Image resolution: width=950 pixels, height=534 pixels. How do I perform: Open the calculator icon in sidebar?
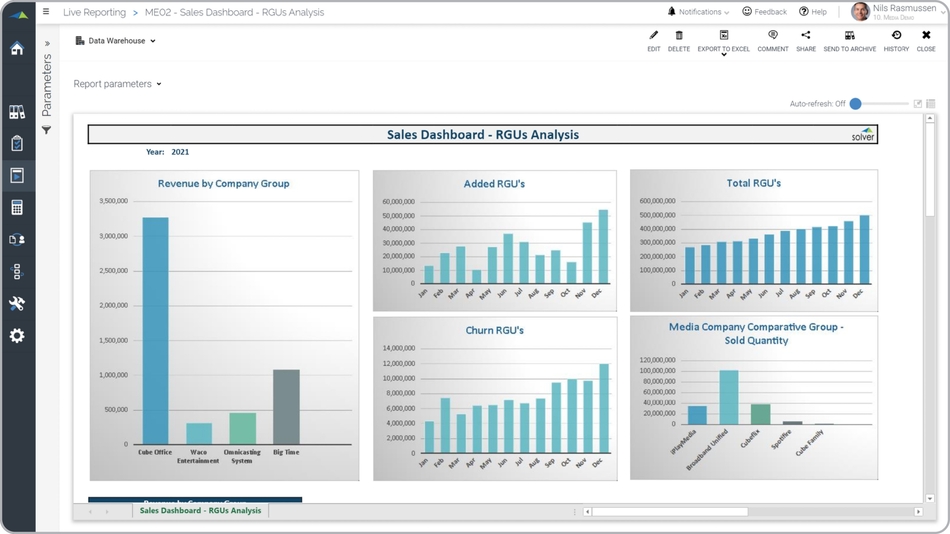coord(17,208)
